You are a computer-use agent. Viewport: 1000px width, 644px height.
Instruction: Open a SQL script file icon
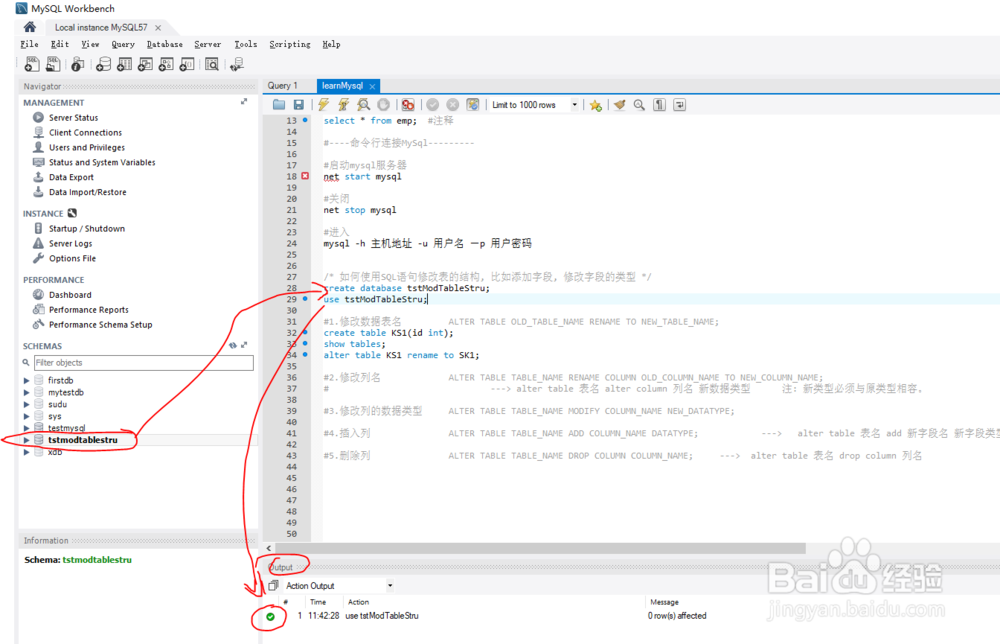coord(53,64)
